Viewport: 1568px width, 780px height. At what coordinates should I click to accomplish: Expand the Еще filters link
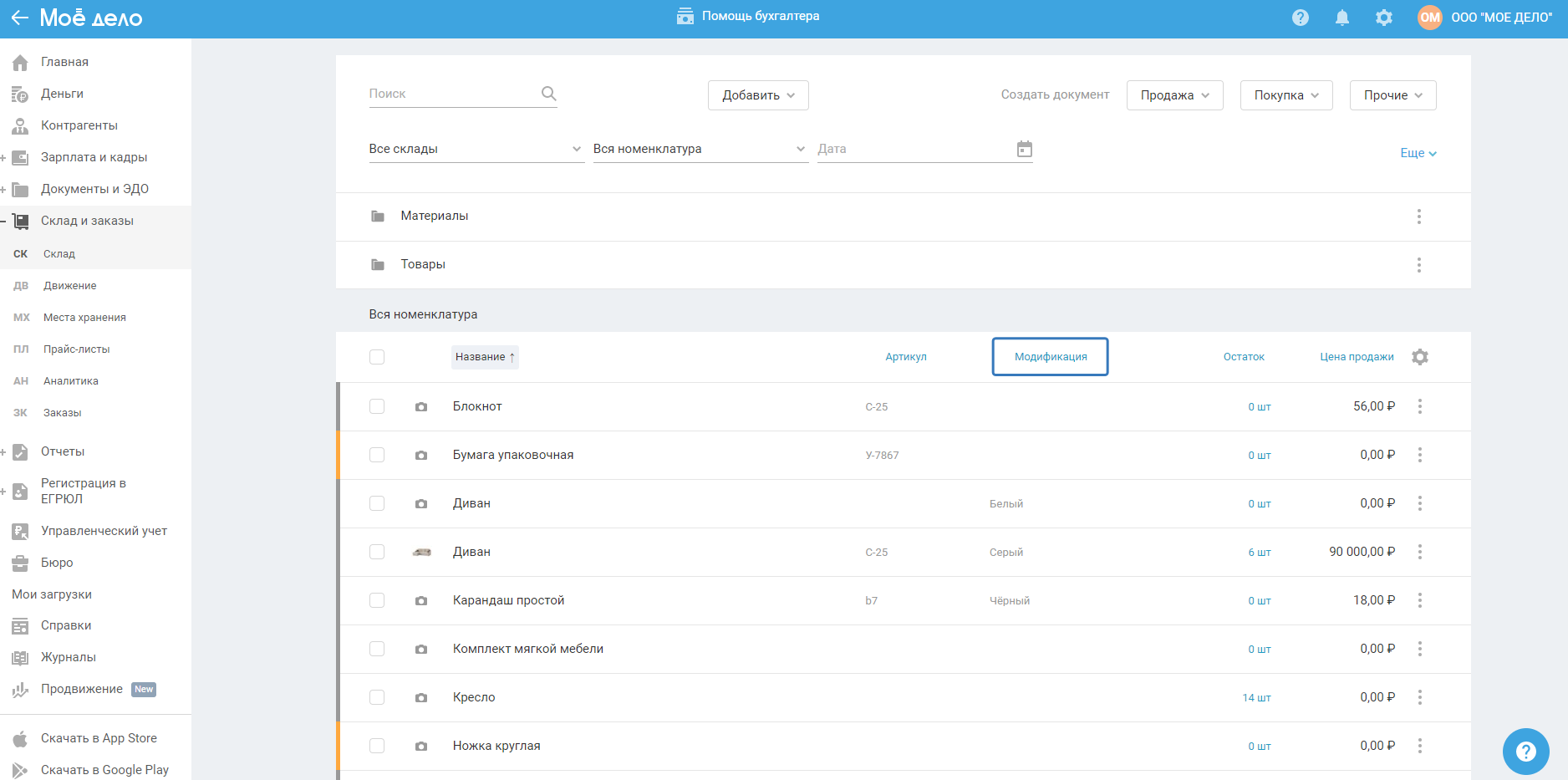tap(1418, 153)
